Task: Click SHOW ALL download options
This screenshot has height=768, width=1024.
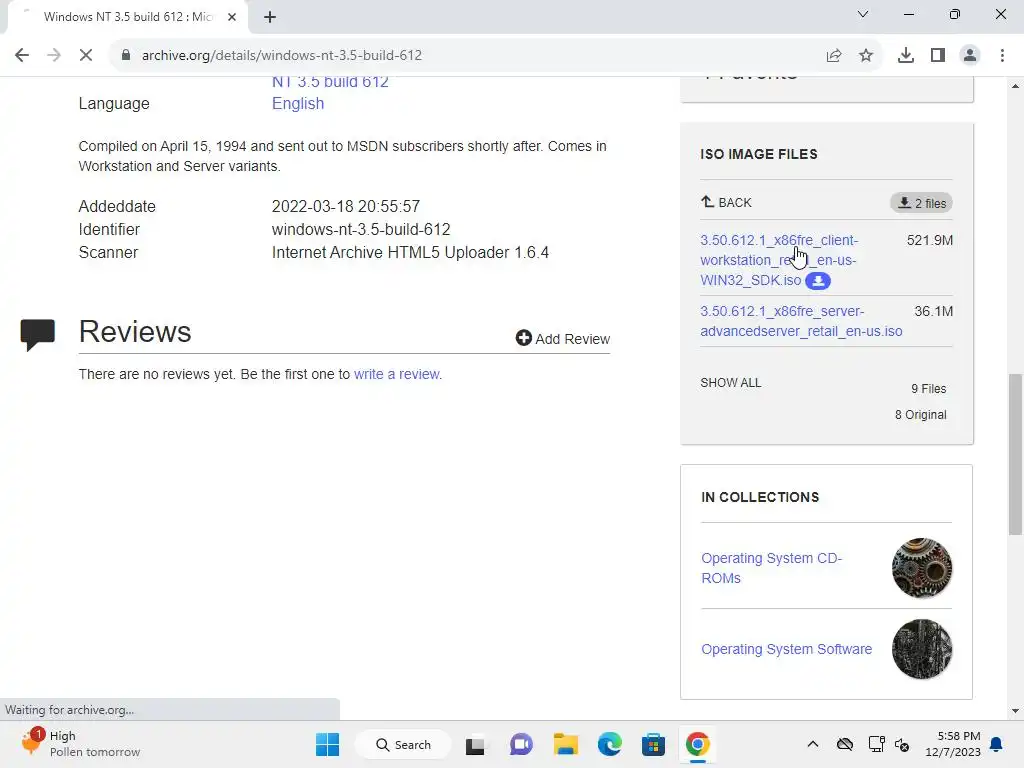Action: (x=731, y=383)
